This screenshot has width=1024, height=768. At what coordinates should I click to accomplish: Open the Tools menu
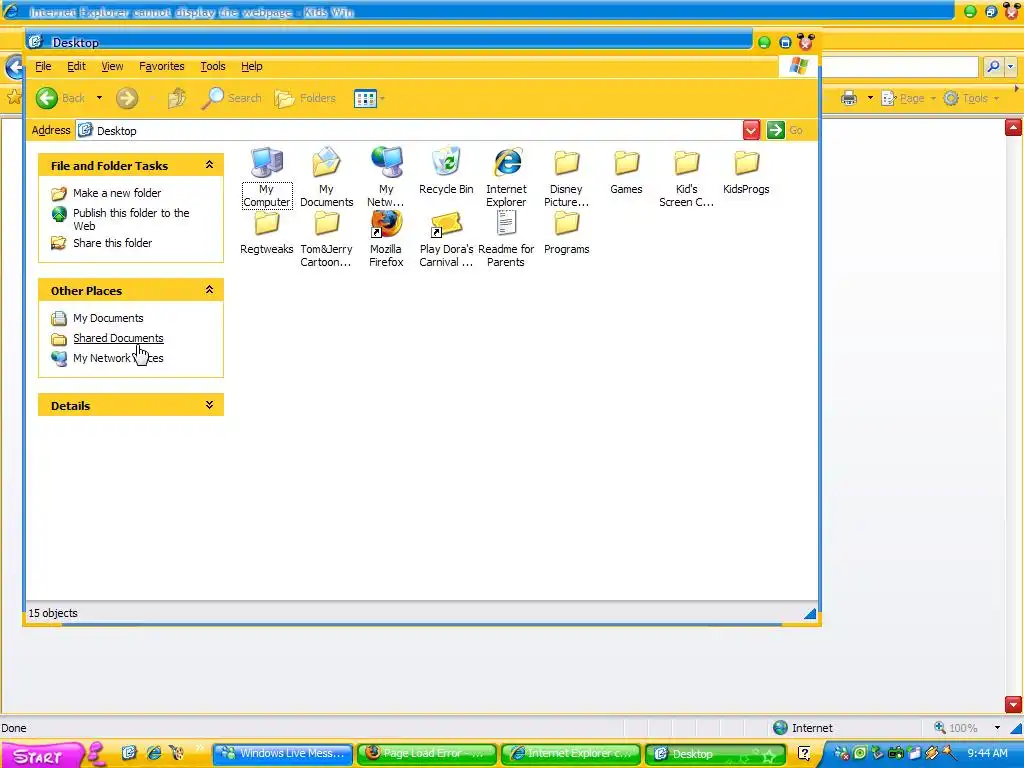point(213,66)
